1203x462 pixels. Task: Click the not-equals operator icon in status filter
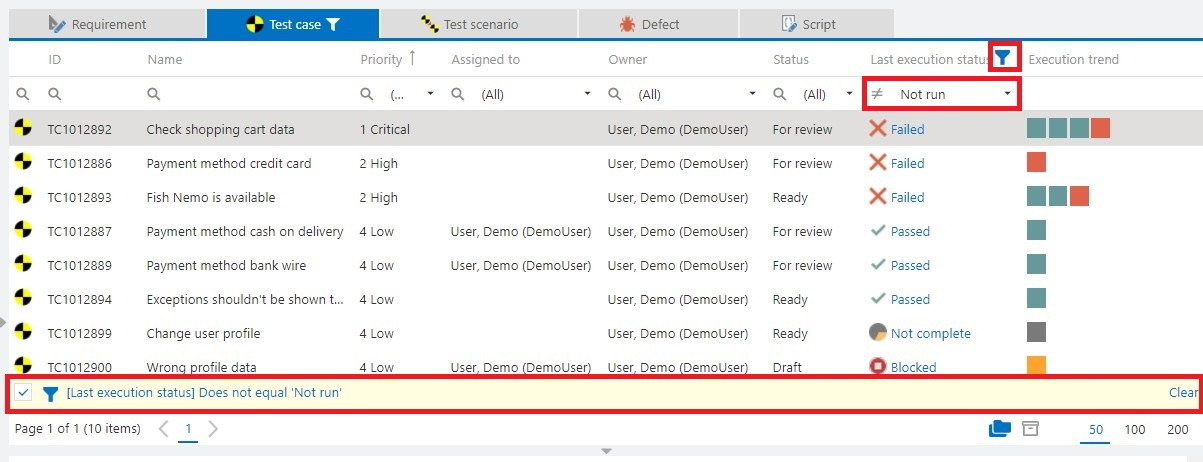[877, 94]
